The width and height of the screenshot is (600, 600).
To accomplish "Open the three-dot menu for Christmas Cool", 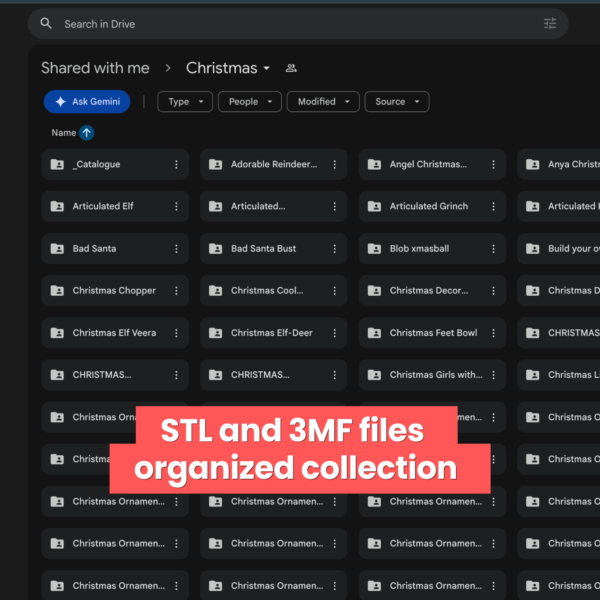I will point(335,291).
